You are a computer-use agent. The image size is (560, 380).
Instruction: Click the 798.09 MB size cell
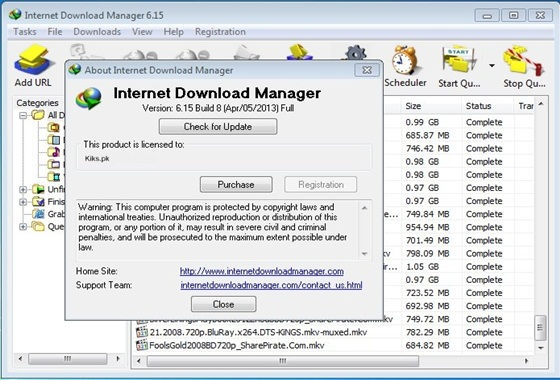(427, 254)
